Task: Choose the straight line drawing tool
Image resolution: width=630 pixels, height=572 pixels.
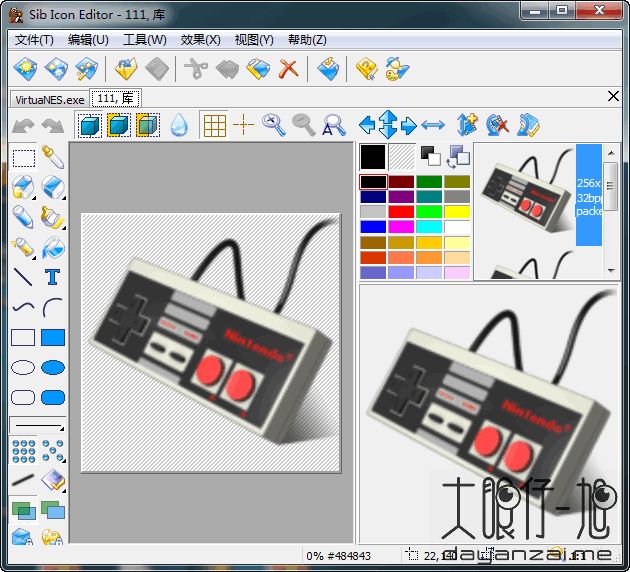Action: pyautogui.click(x=23, y=277)
